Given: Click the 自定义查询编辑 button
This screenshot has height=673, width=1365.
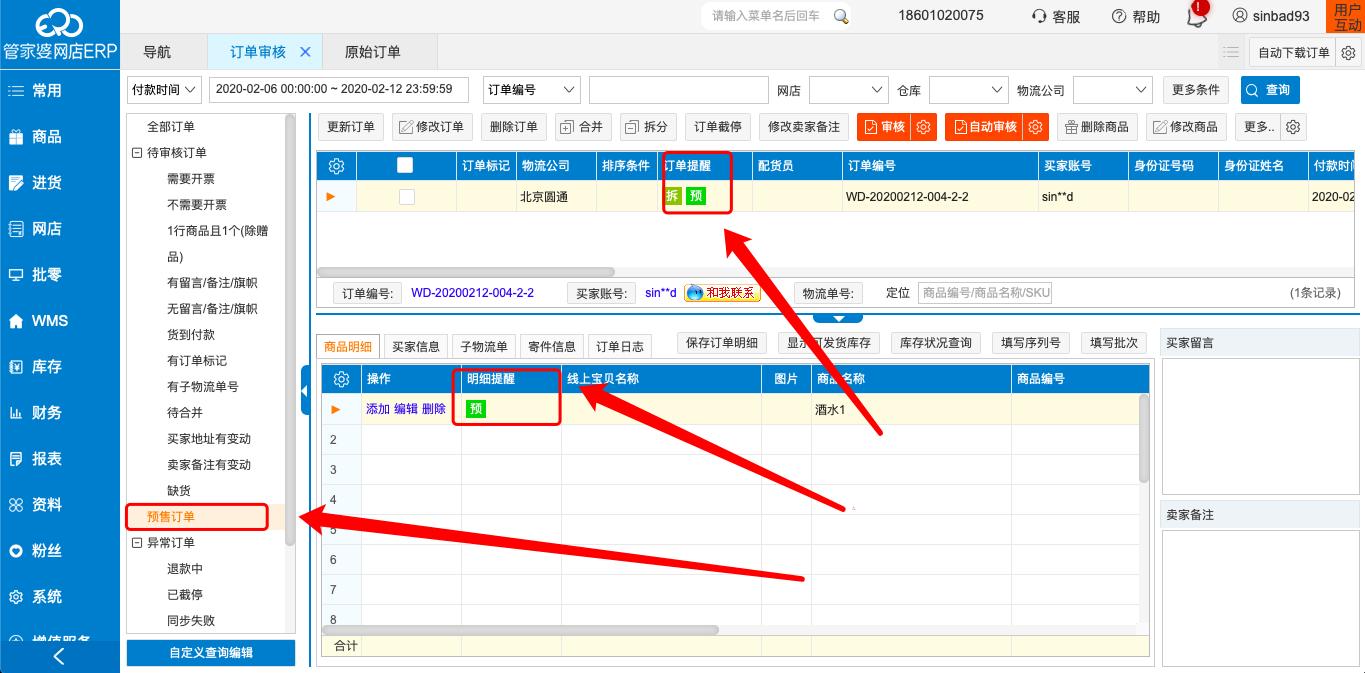Looking at the screenshot, I should [211, 653].
